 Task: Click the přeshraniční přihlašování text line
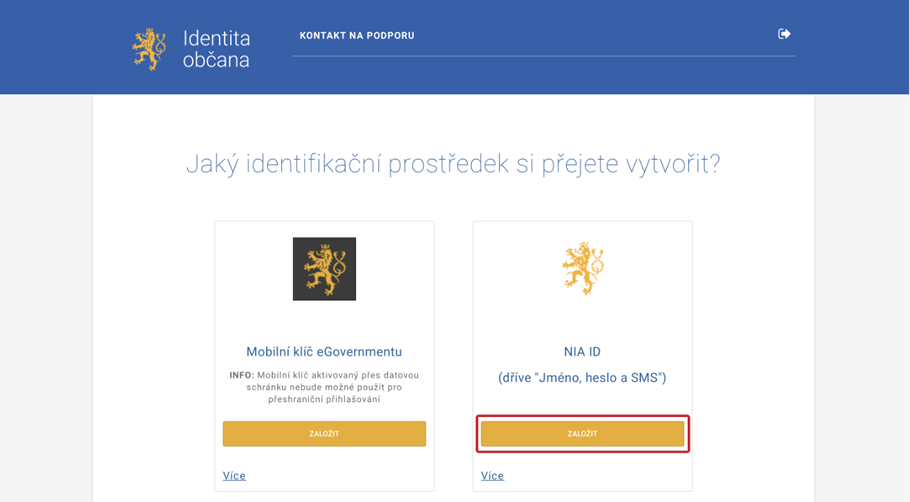pyautogui.click(x=324, y=399)
